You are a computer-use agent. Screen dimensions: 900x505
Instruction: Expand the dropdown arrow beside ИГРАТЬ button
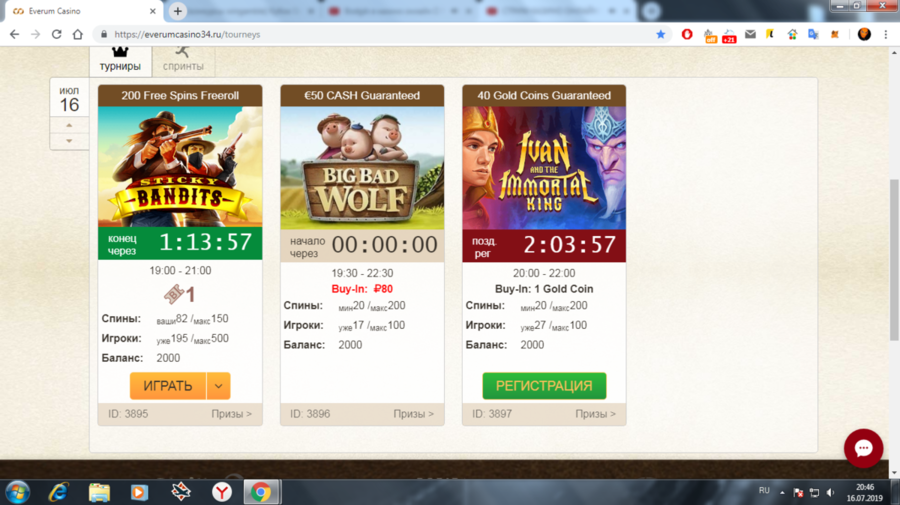coord(219,386)
